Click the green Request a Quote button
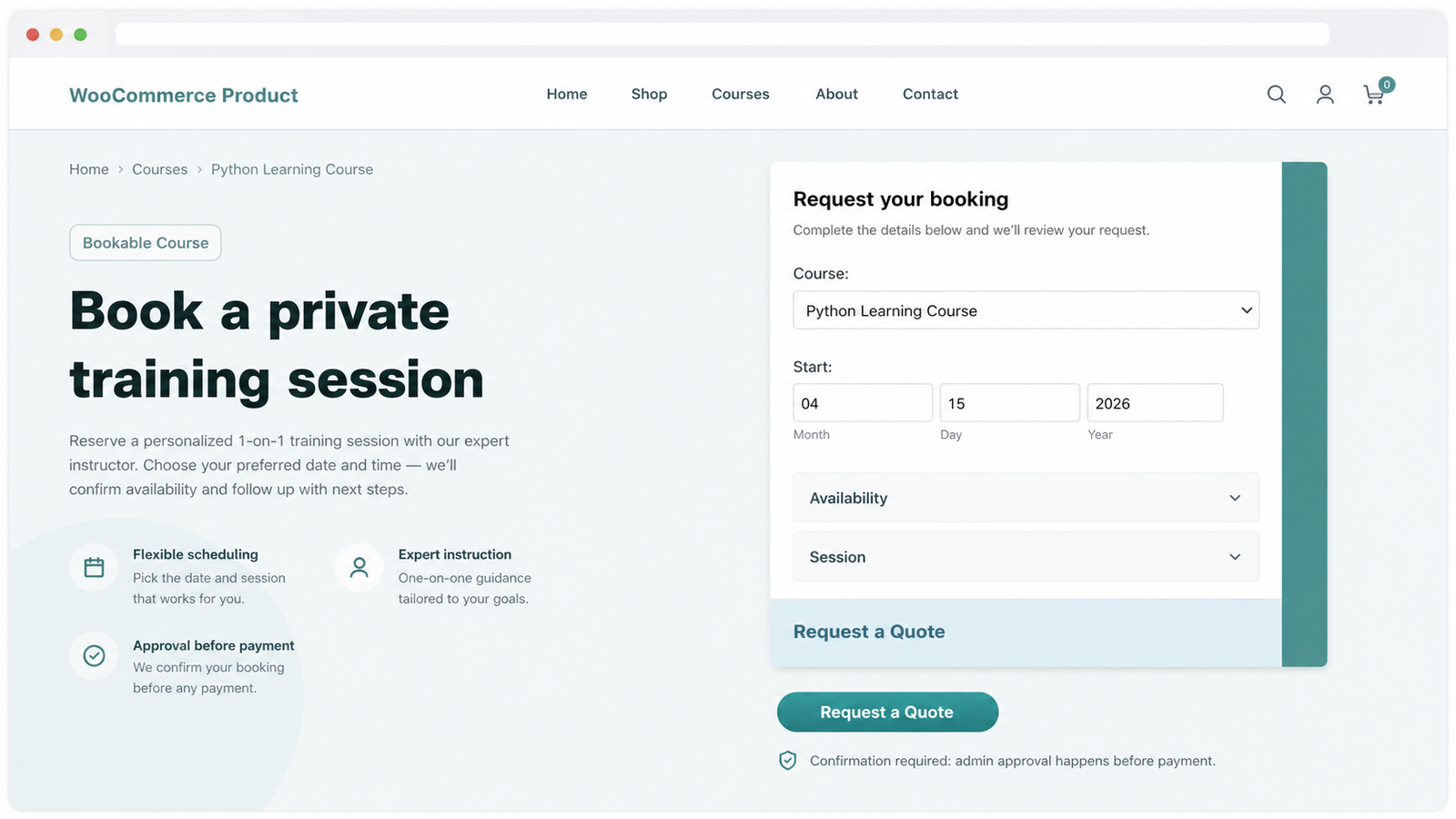 887,712
